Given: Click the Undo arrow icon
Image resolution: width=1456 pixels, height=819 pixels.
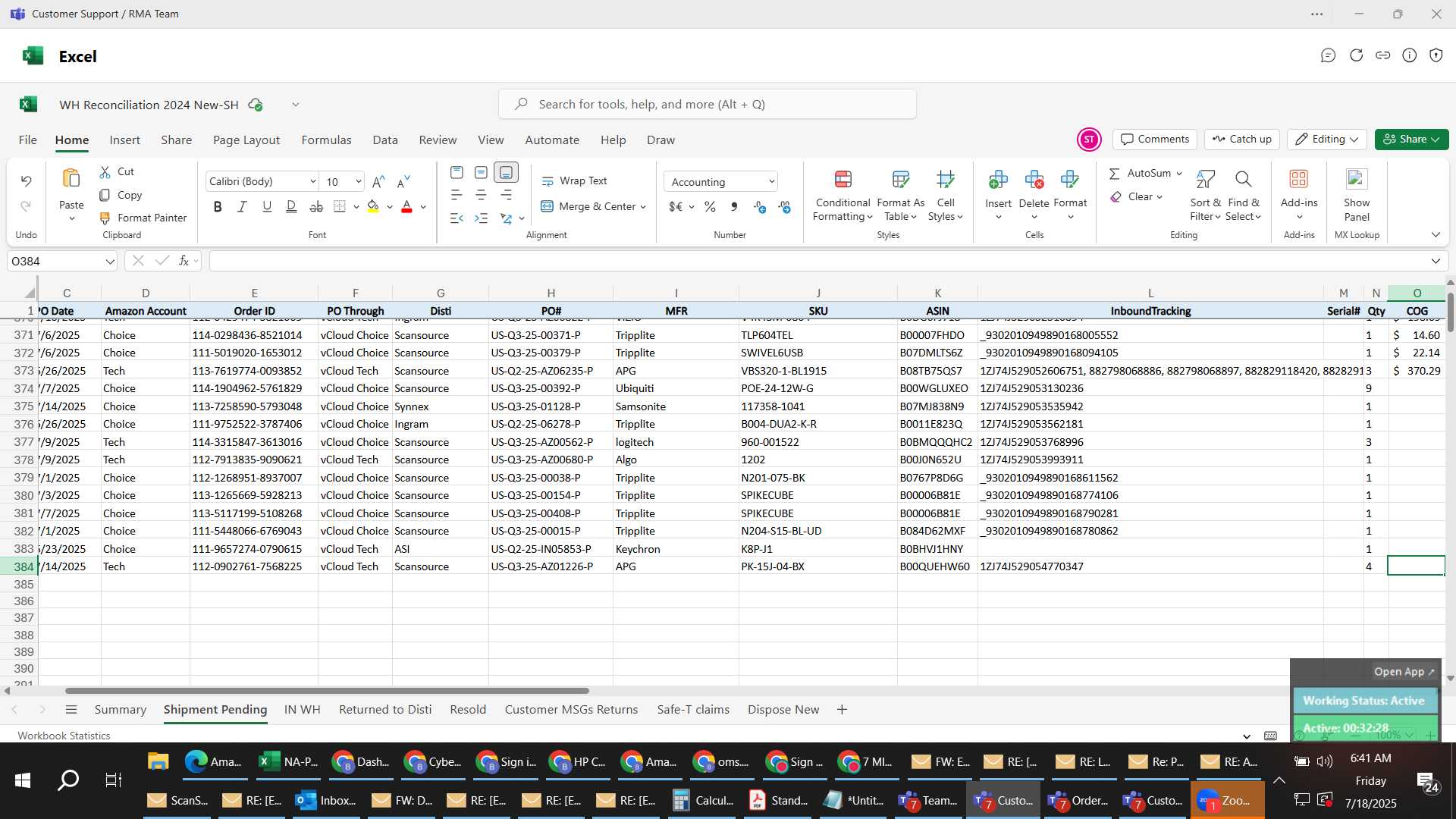Looking at the screenshot, I should (x=26, y=181).
